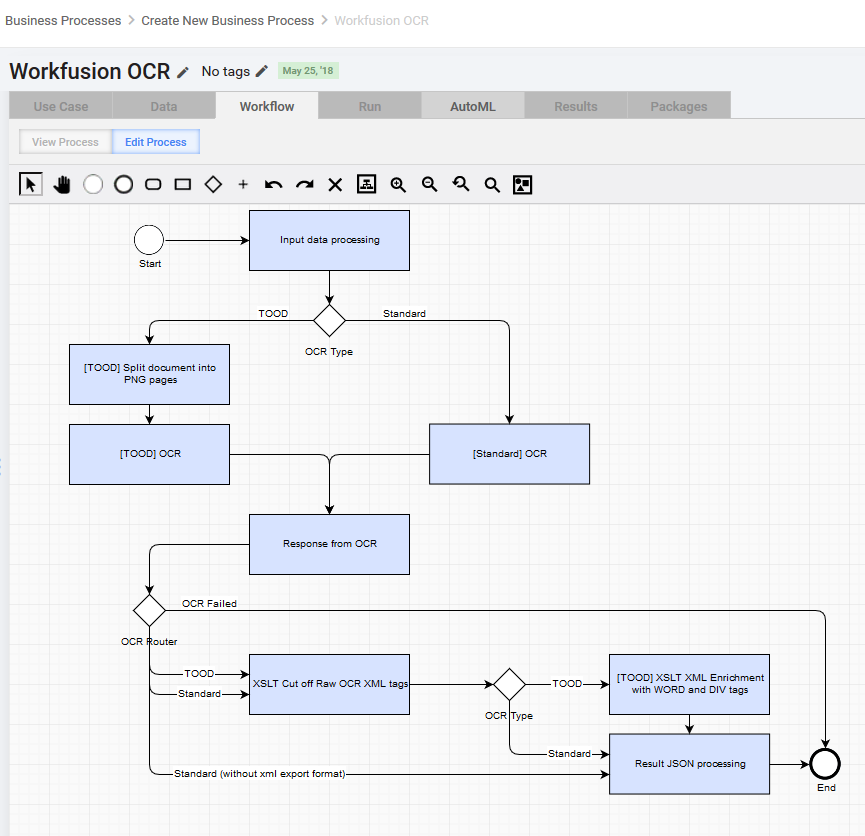Screen dimensions: 865x836
Task: Delete selection with the X icon
Action: [335, 184]
